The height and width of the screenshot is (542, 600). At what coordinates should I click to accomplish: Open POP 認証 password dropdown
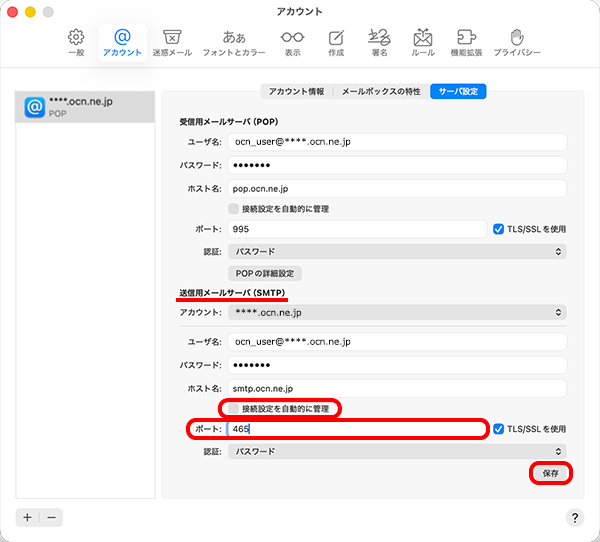pyautogui.click(x=396, y=251)
